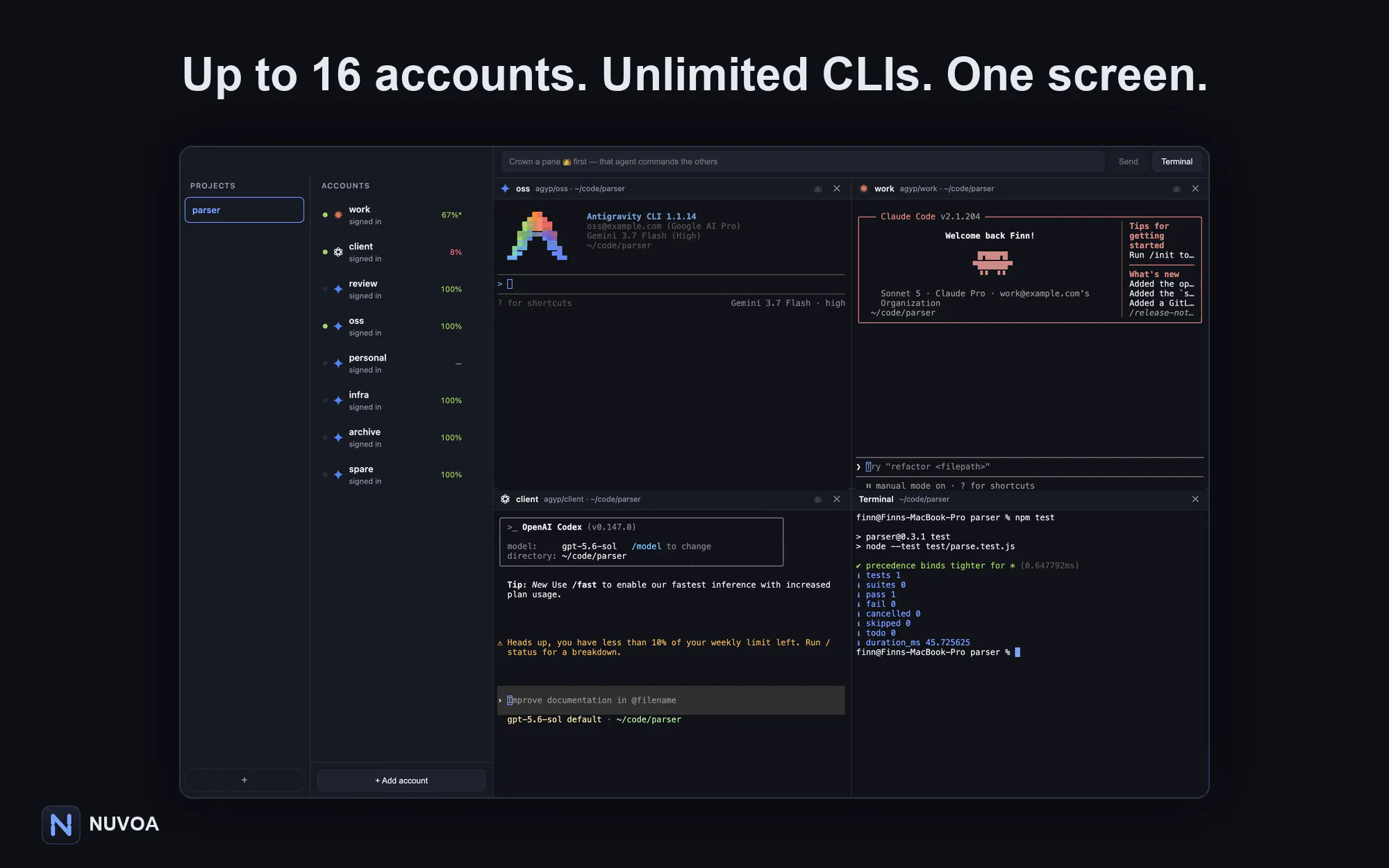
Task: Click the 'PROJECTS' section header
Action: [213, 186]
